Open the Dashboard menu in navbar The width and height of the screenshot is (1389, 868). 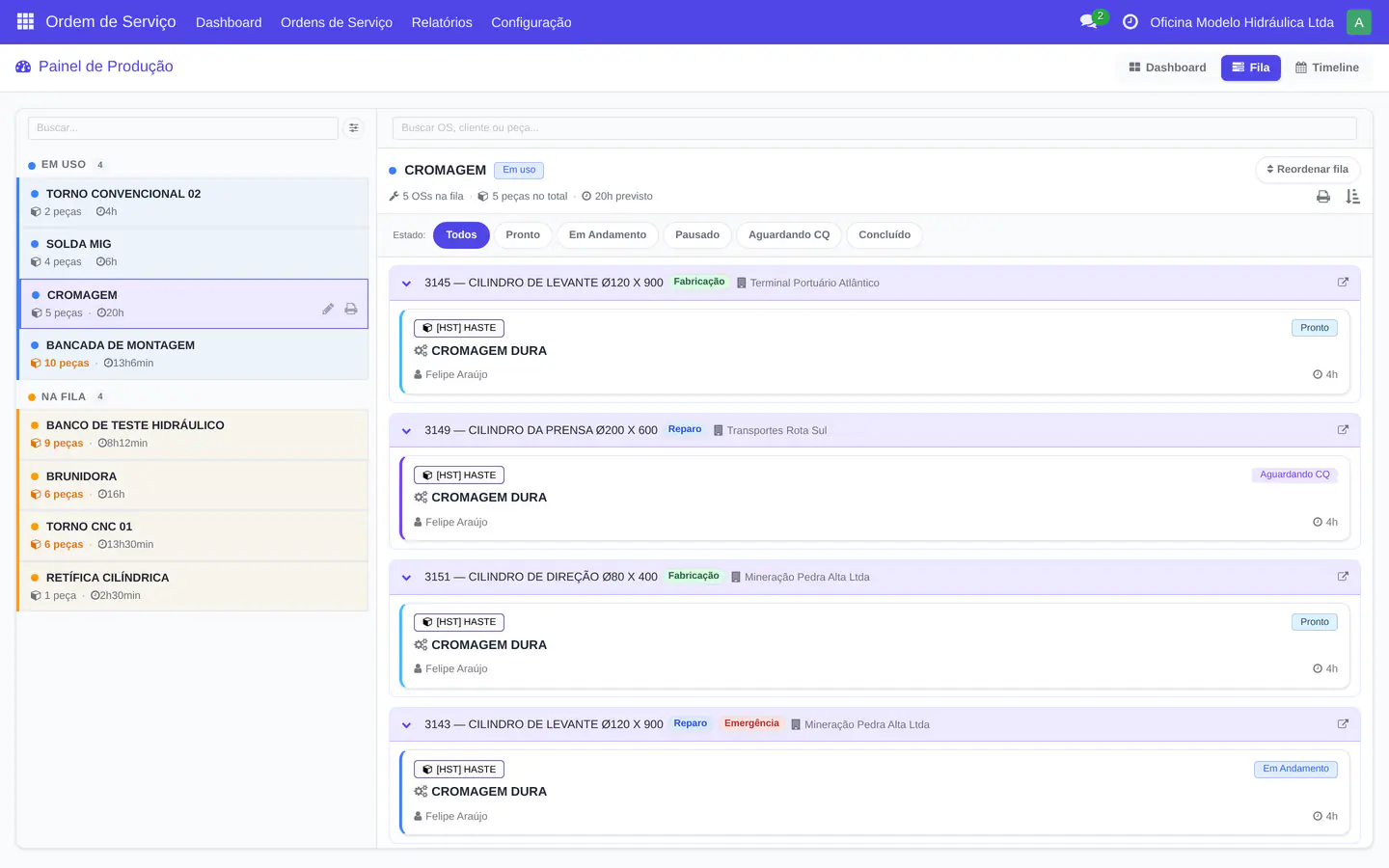tap(229, 22)
